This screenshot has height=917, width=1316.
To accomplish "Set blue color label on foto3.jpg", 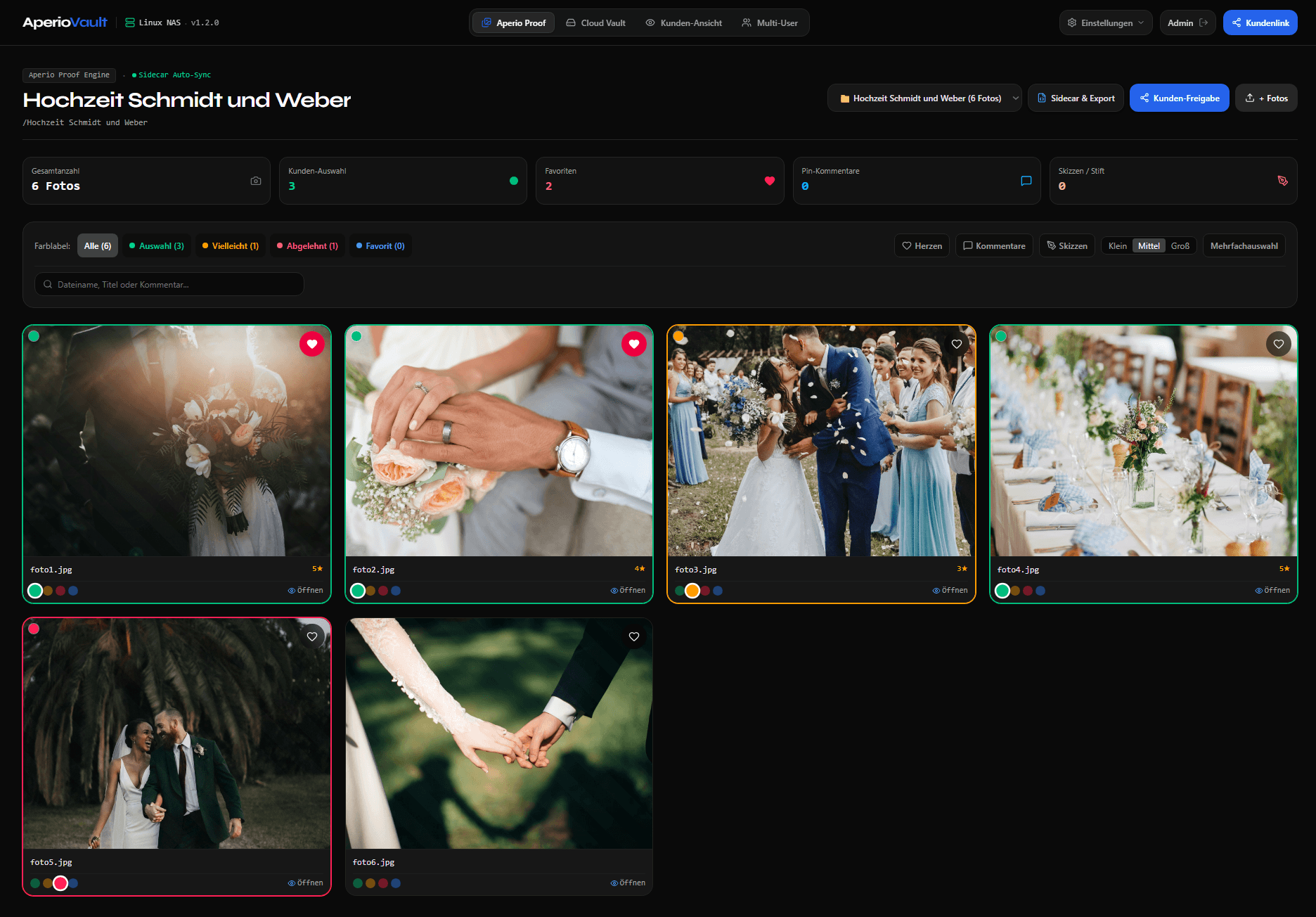I will pyautogui.click(x=718, y=591).
